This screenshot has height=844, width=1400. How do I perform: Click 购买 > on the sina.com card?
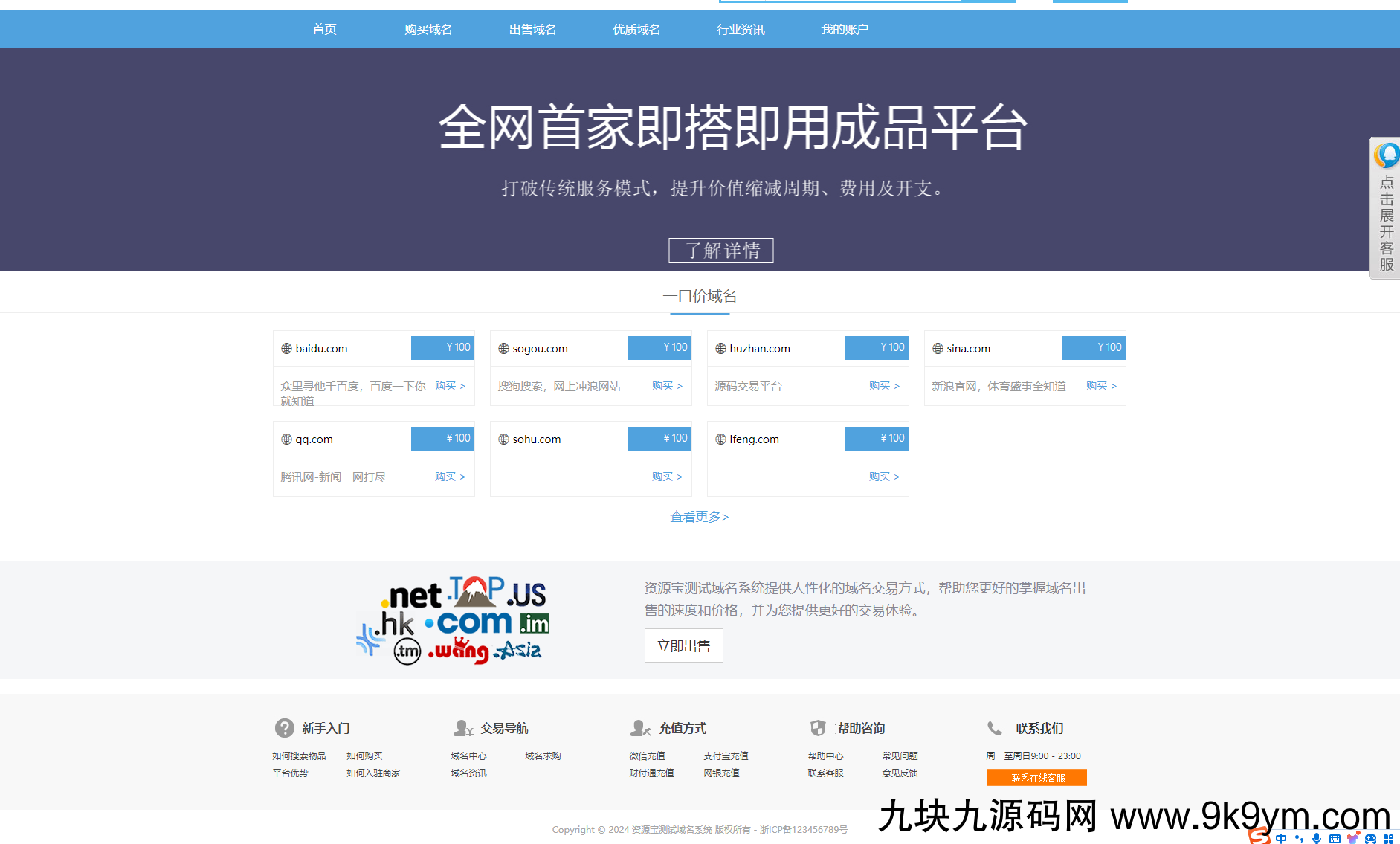[x=1101, y=386]
